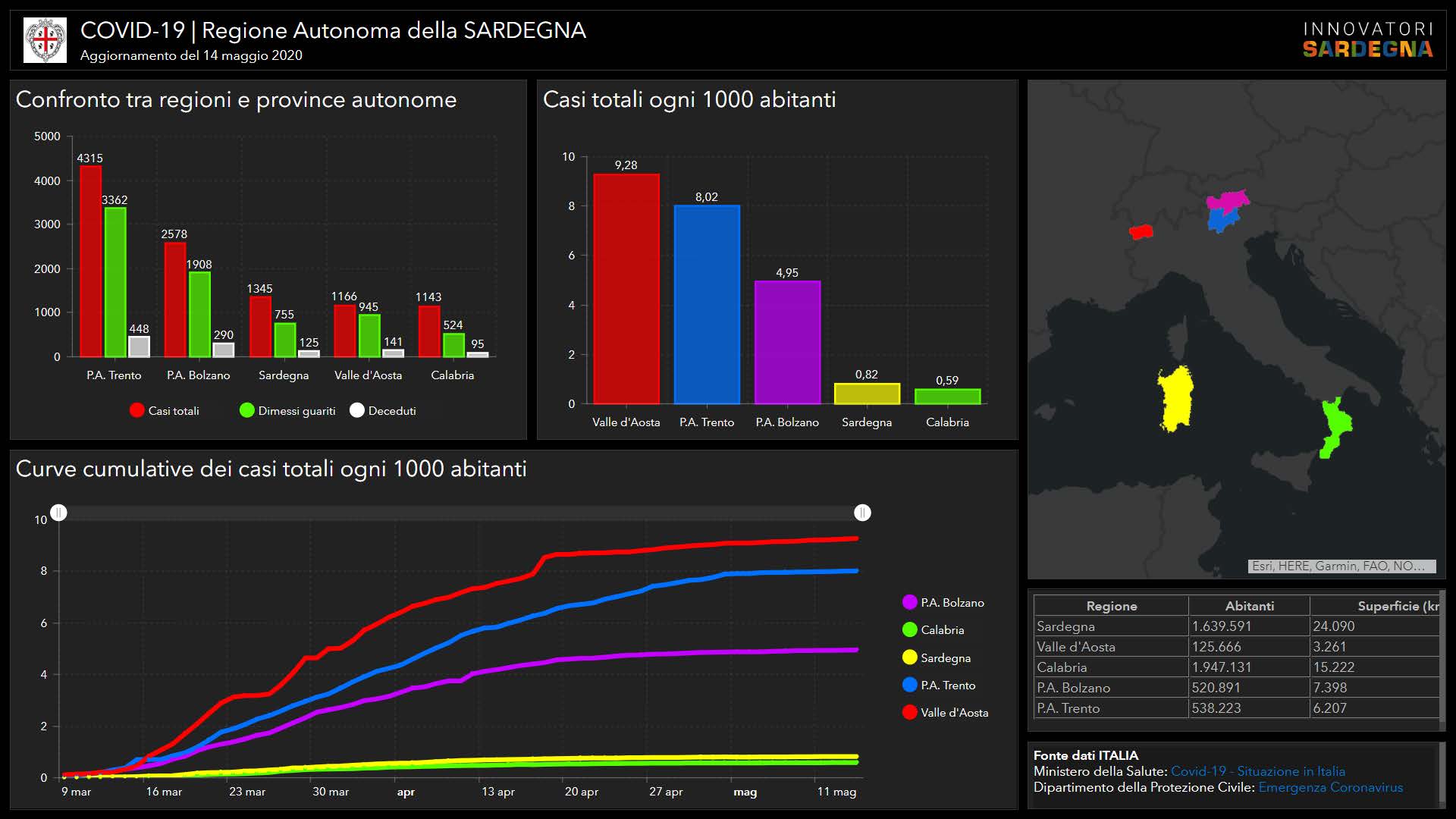
Task: Open the Emergenza Coronavirus link
Action: tap(1330, 787)
